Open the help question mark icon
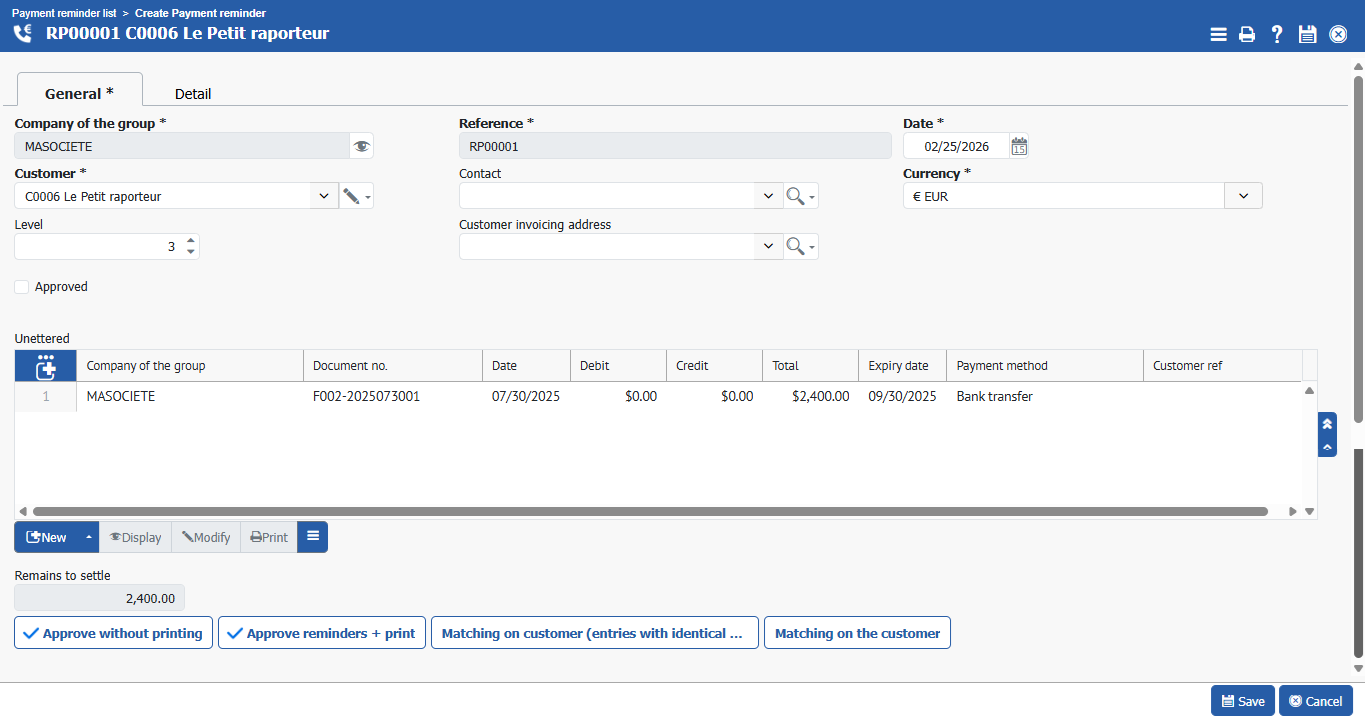The width and height of the screenshot is (1365, 728). tap(1277, 34)
